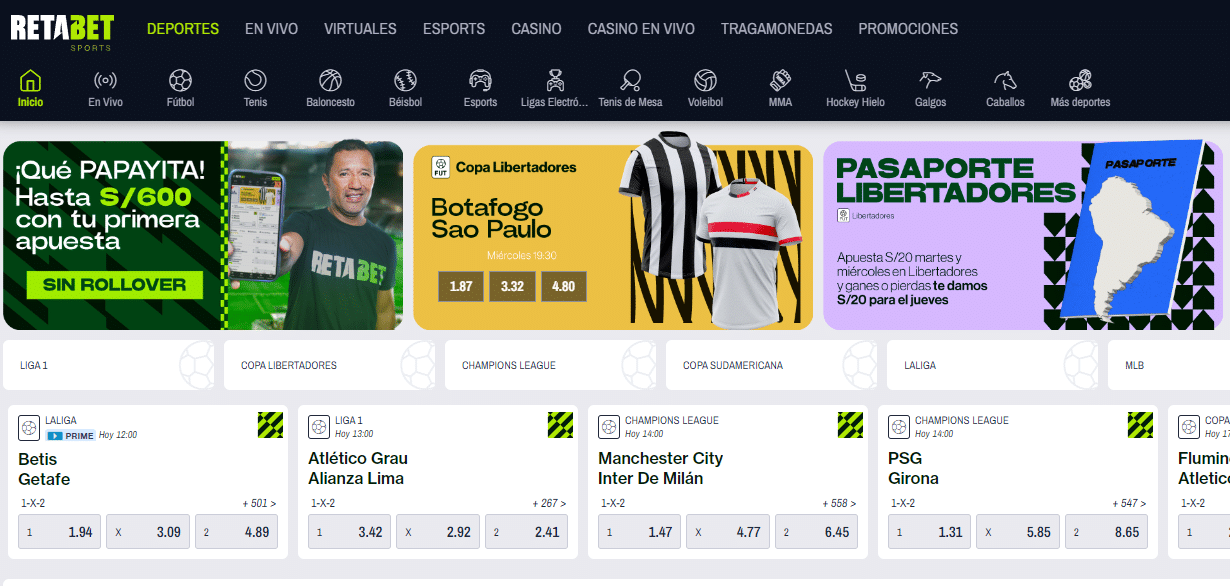The image size is (1230, 586).
Task: Click the SIN ROLLOVER button
Action: (115, 285)
